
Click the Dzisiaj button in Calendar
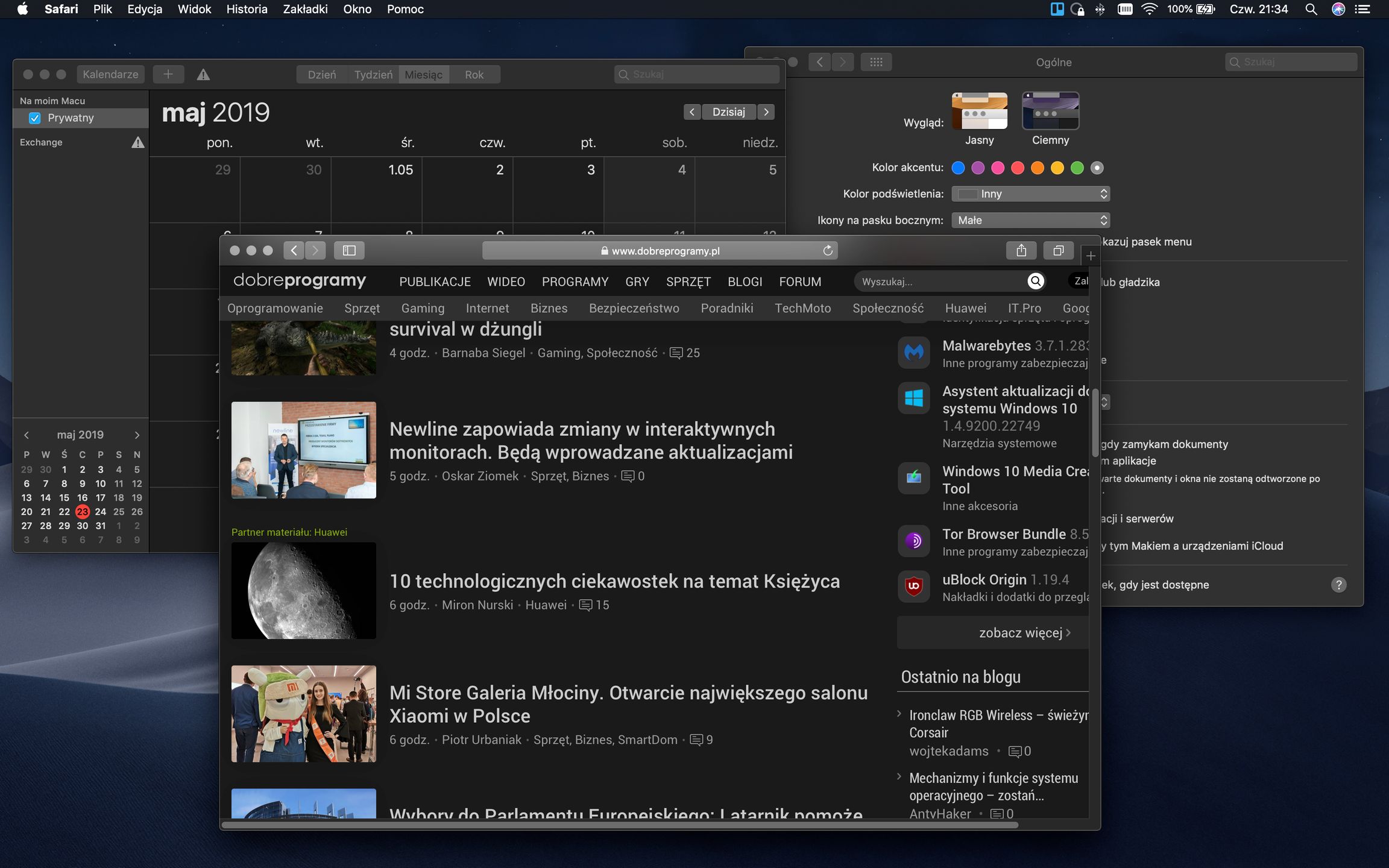click(729, 112)
